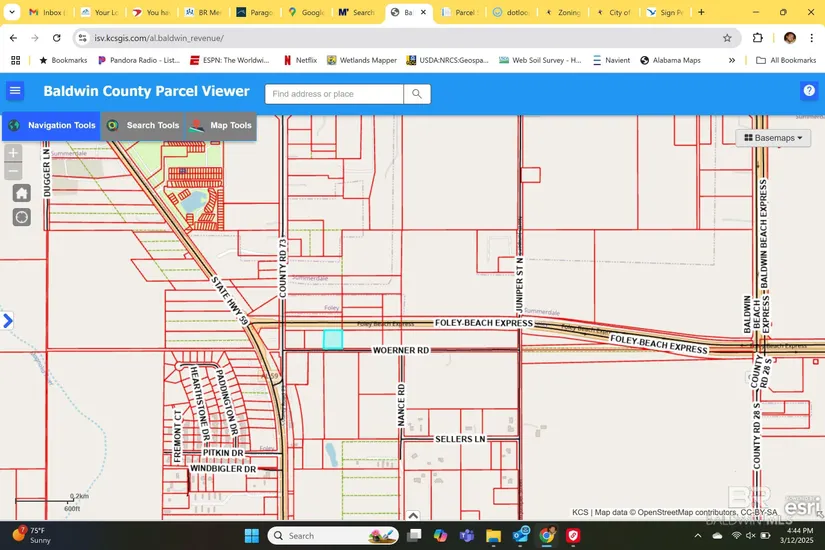Zoom out of the map
The height and width of the screenshot is (550, 825).
[13, 171]
